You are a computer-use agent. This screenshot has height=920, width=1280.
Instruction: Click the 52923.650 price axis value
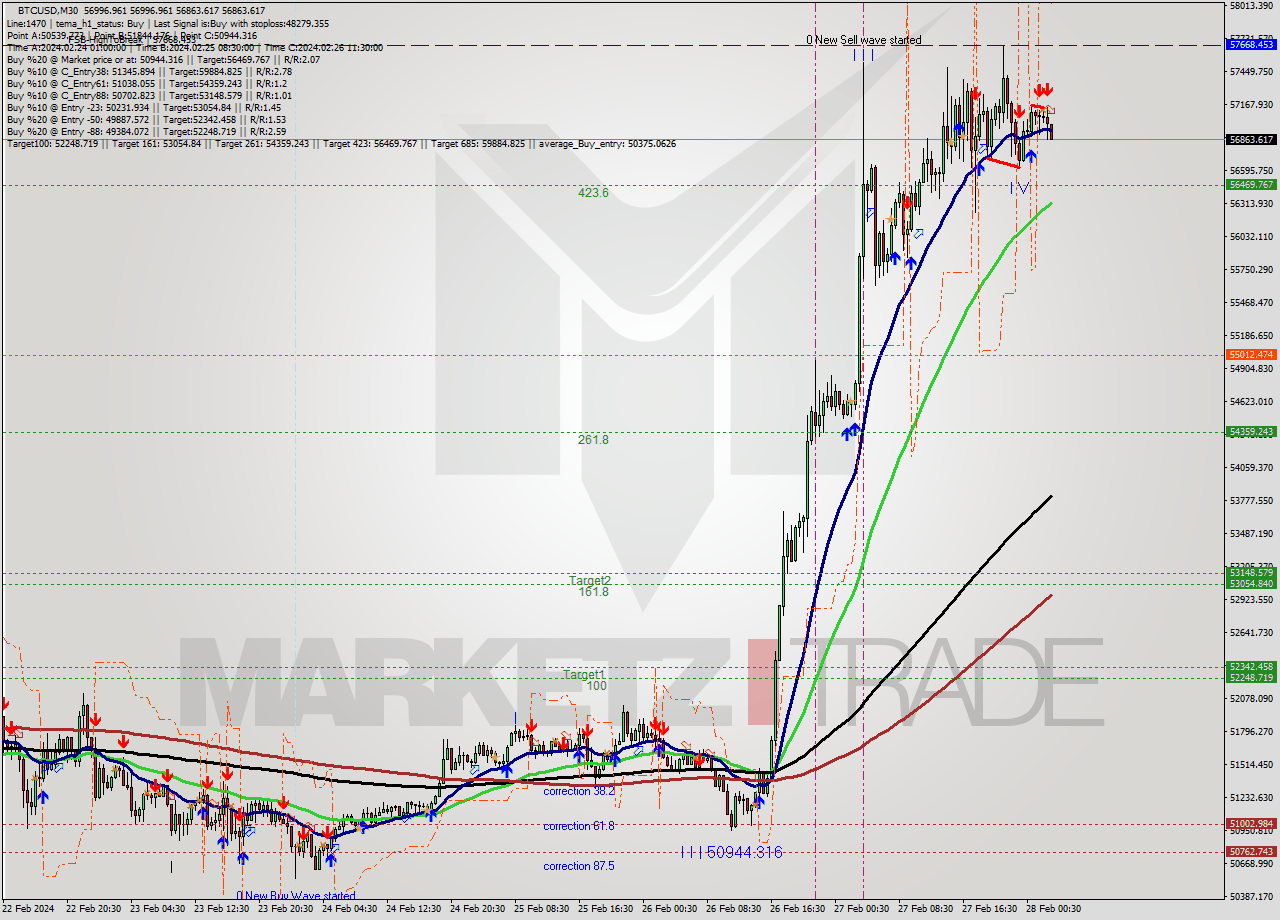click(1252, 599)
